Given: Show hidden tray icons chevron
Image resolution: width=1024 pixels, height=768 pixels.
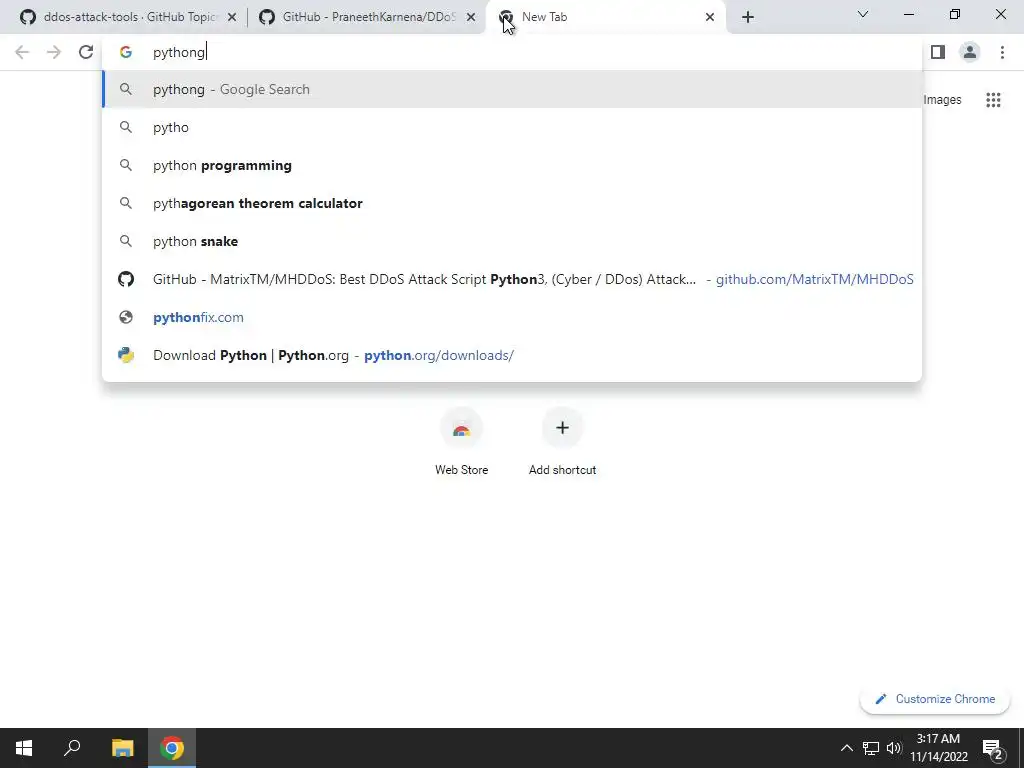Looking at the screenshot, I should click(846, 748).
